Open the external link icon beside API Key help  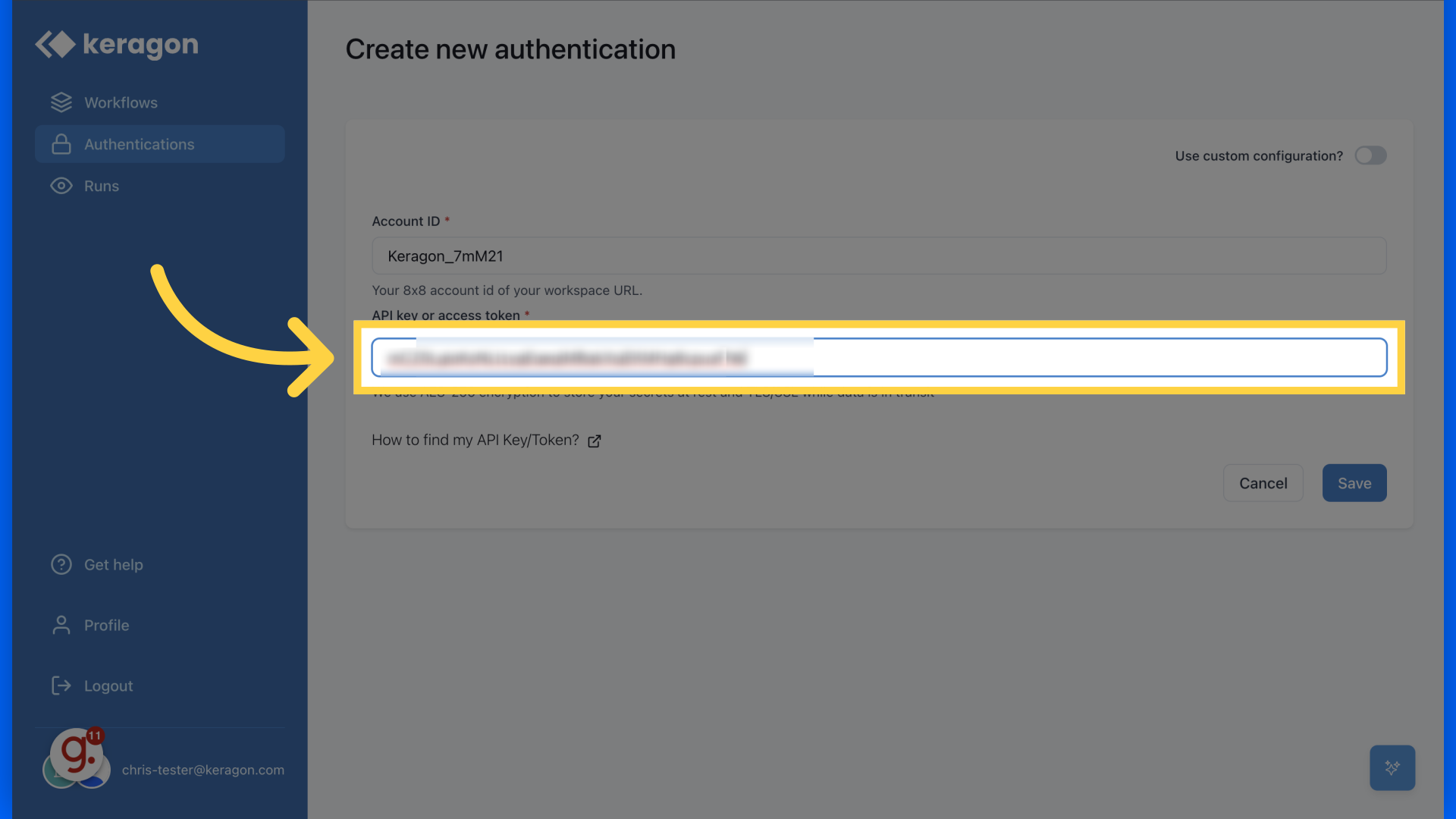[595, 441]
